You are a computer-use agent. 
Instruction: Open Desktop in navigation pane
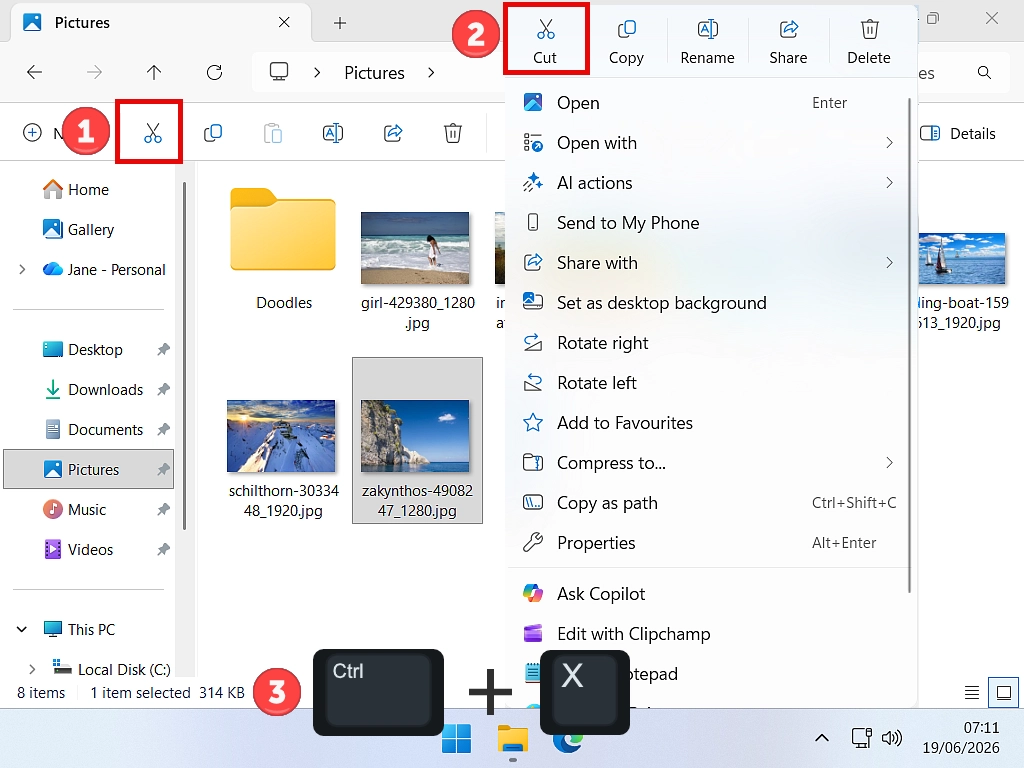coord(88,349)
